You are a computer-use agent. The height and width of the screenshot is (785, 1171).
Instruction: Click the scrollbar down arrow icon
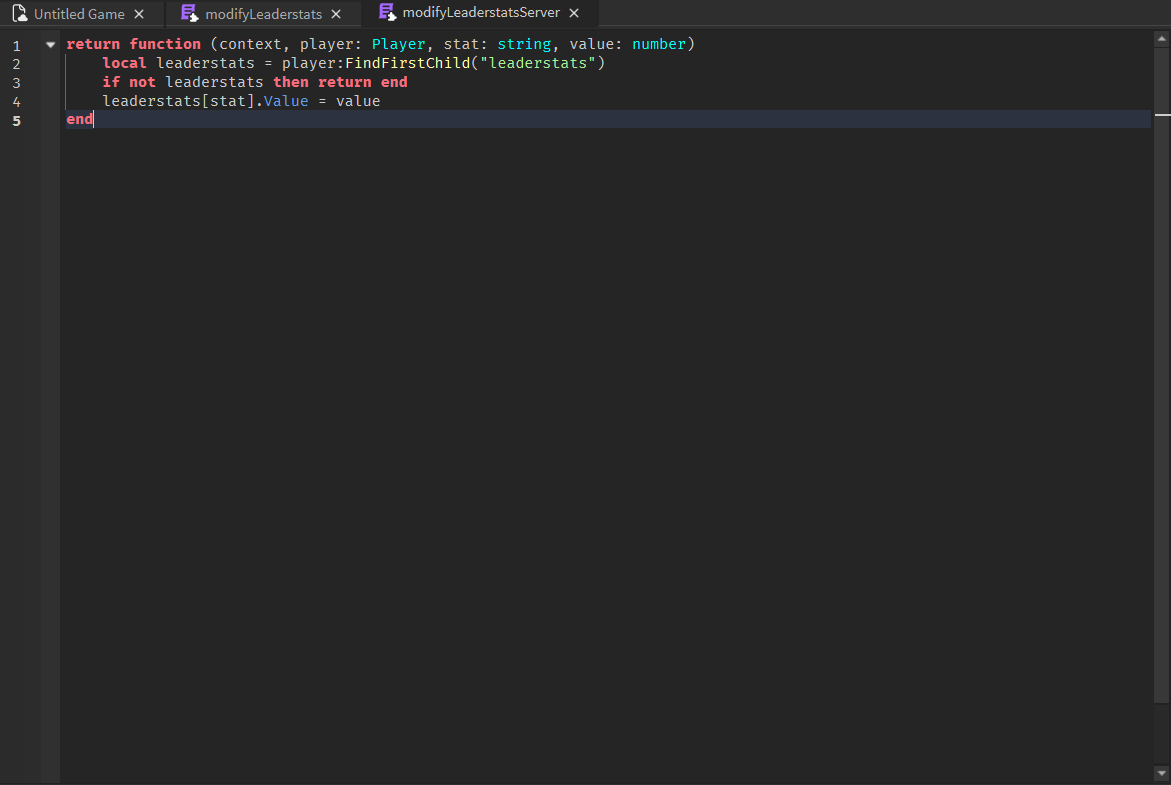point(1163,772)
